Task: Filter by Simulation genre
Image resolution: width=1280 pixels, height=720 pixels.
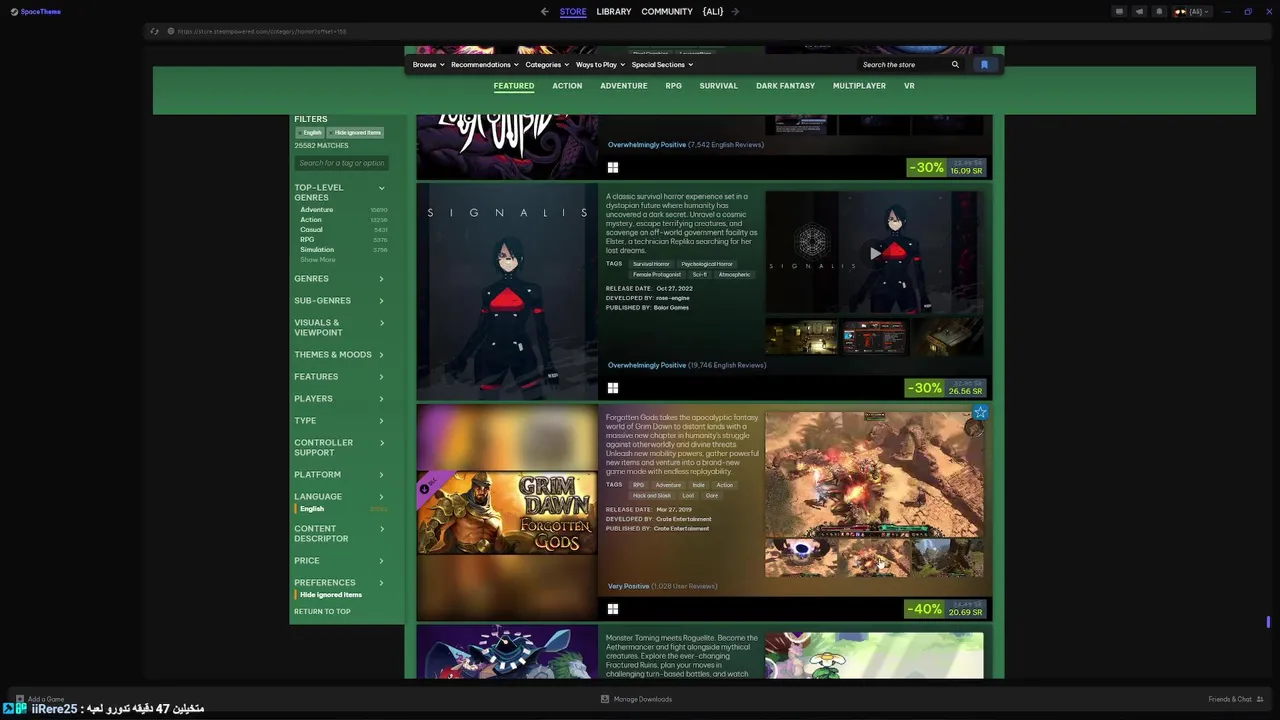Action: point(317,250)
